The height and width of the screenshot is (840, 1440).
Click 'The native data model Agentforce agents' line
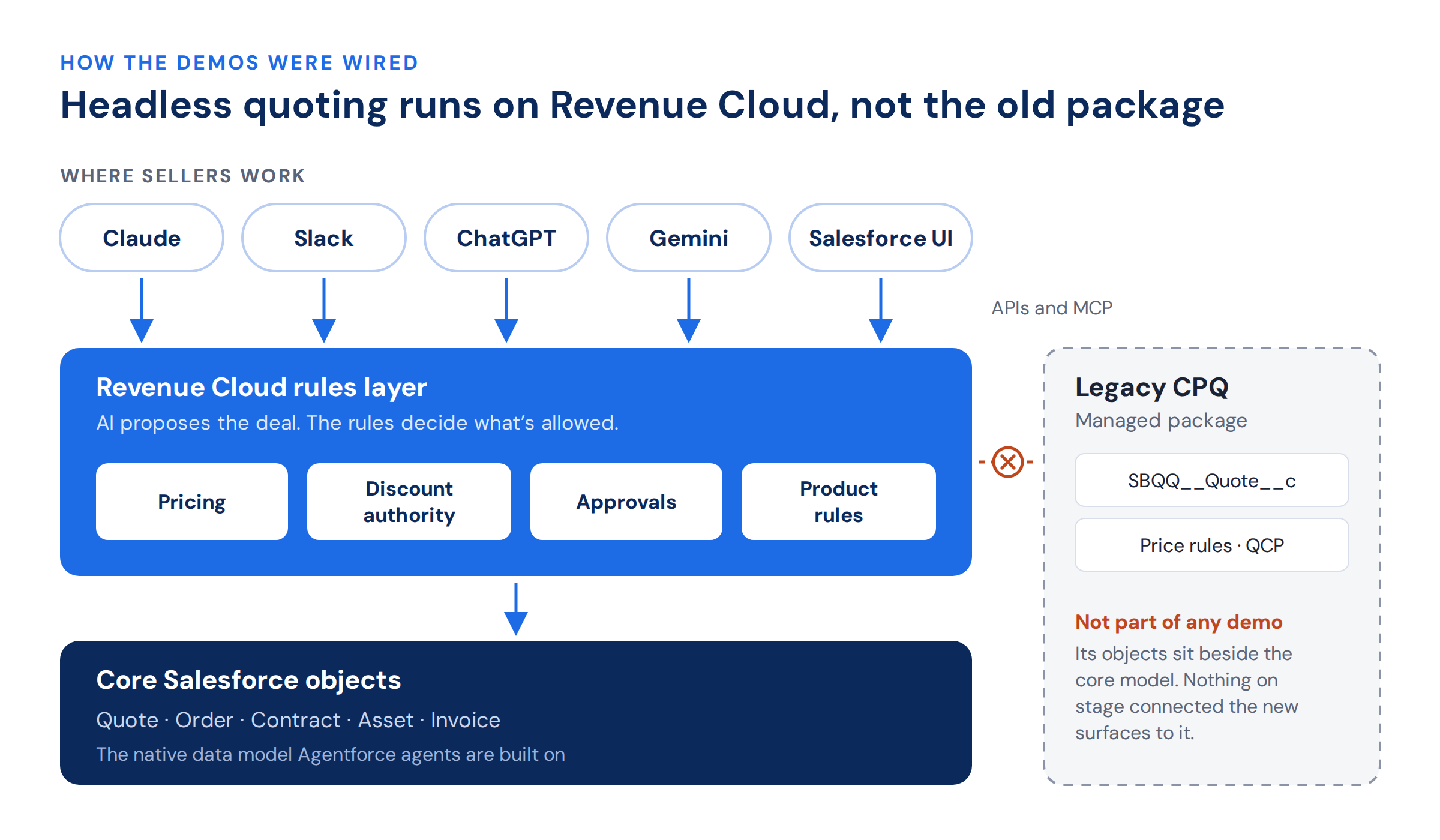(x=331, y=754)
